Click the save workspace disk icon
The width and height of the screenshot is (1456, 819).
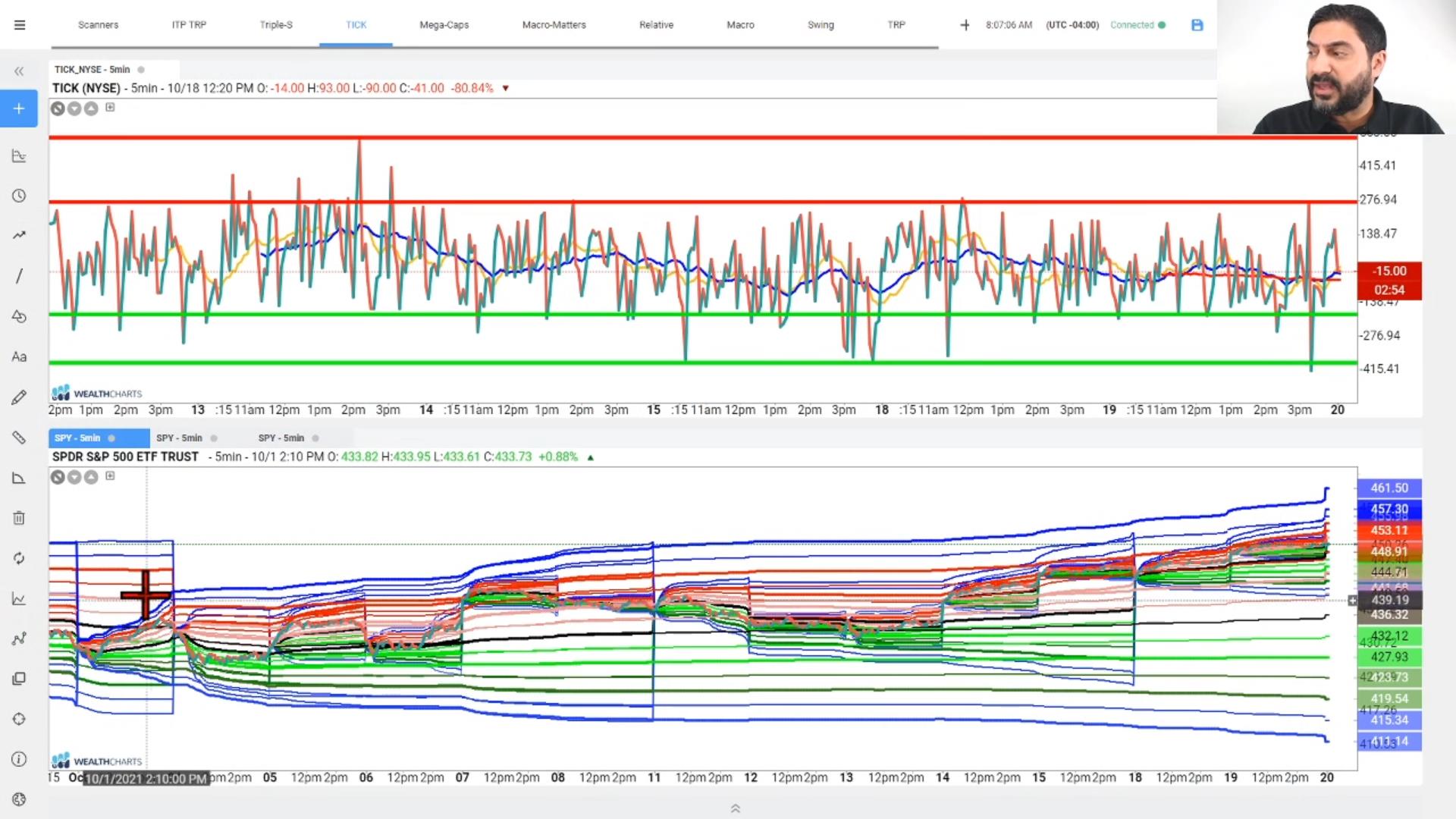click(1197, 25)
